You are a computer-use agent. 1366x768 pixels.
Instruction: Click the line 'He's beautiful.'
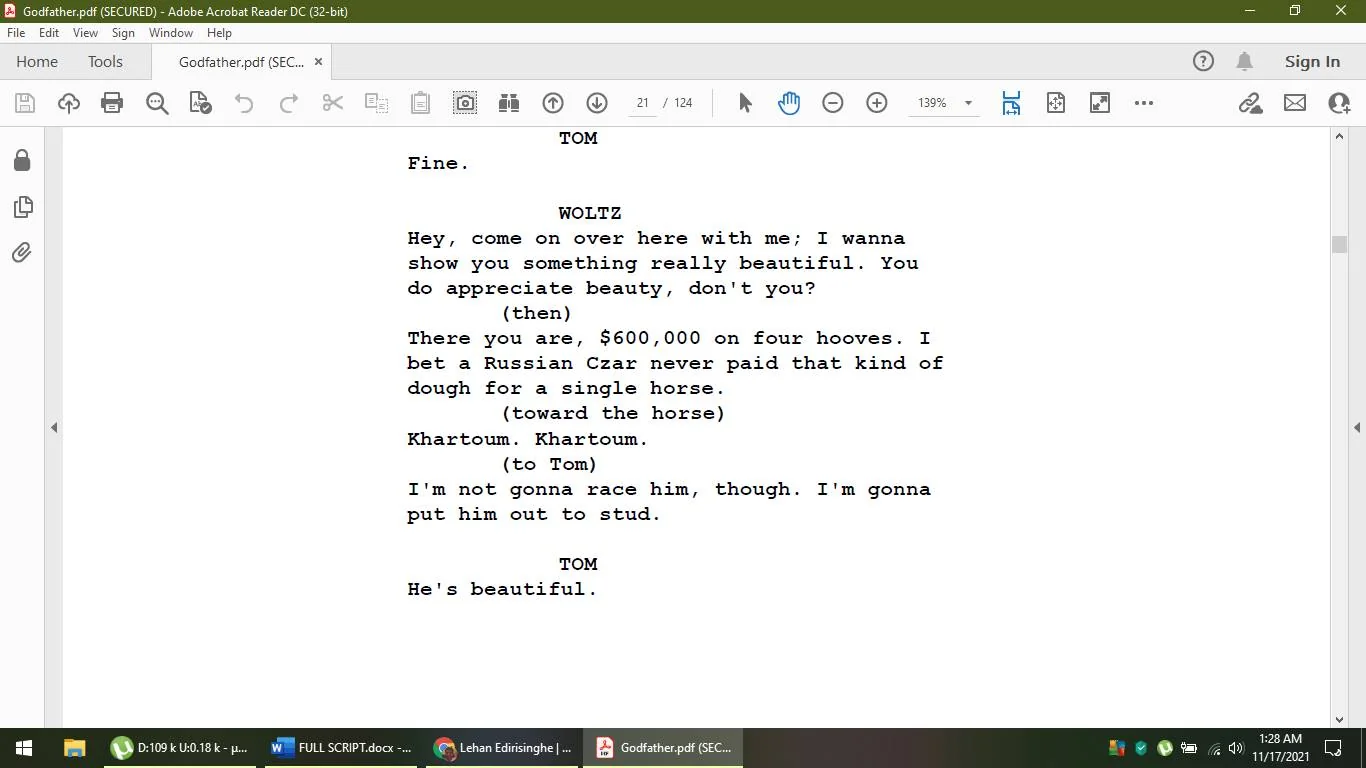pyautogui.click(x=502, y=589)
